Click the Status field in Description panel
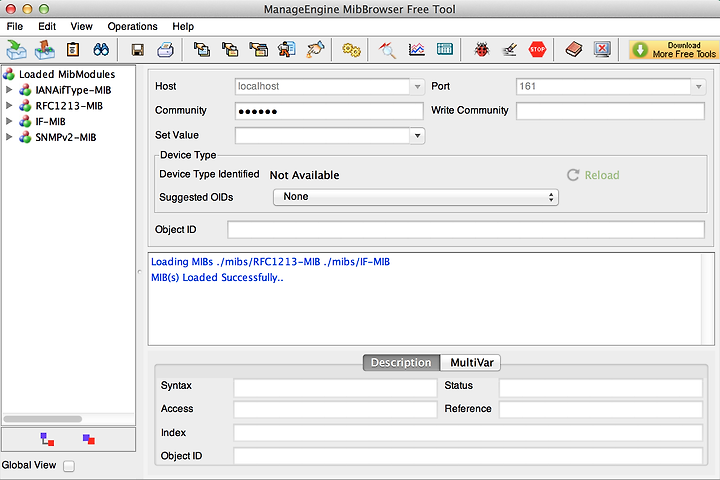The height and width of the screenshot is (480, 720). pyautogui.click(x=601, y=387)
